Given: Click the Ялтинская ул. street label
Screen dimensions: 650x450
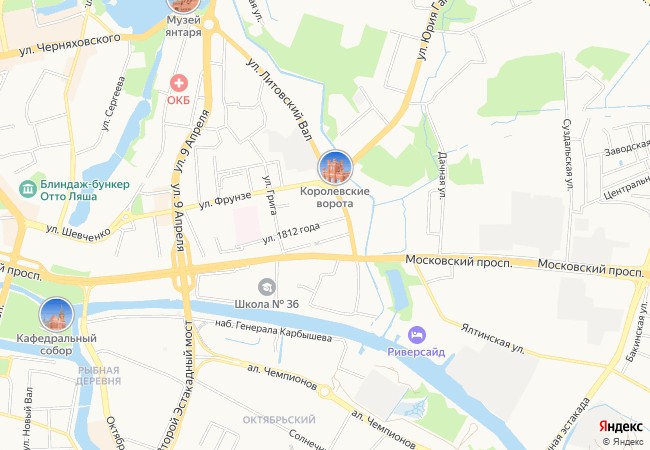Looking at the screenshot, I should [493, 339].
